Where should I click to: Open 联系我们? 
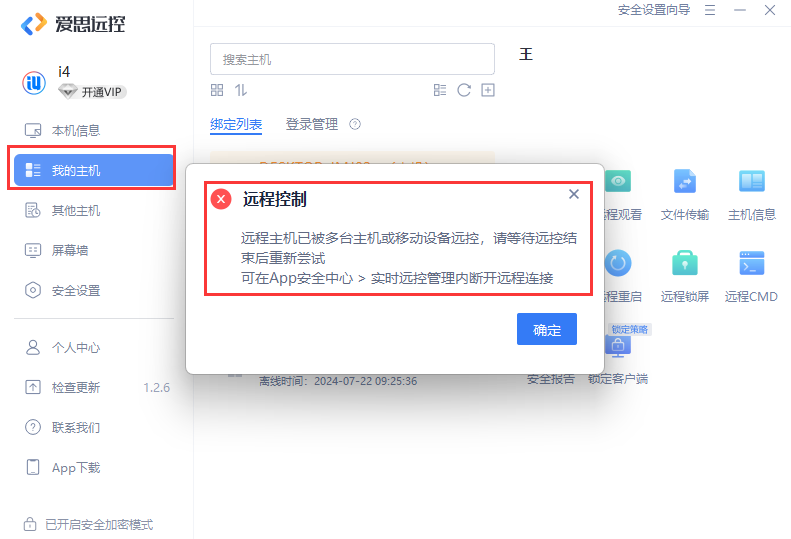coord(63,427)
